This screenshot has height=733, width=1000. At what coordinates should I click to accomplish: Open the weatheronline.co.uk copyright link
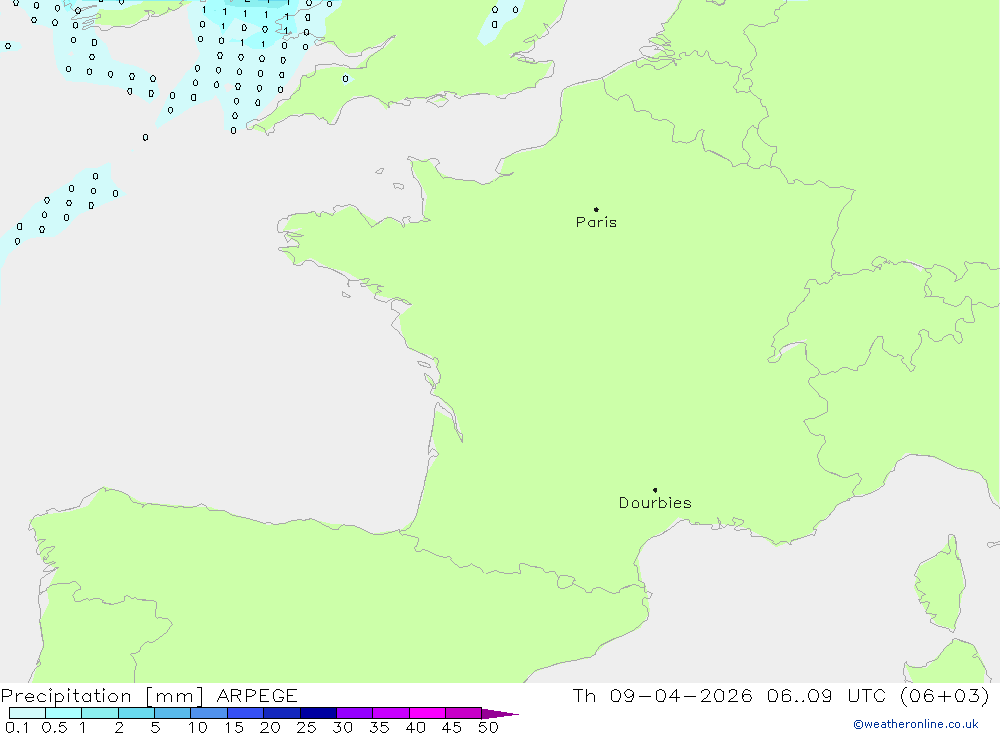click(x=916, y=724)
